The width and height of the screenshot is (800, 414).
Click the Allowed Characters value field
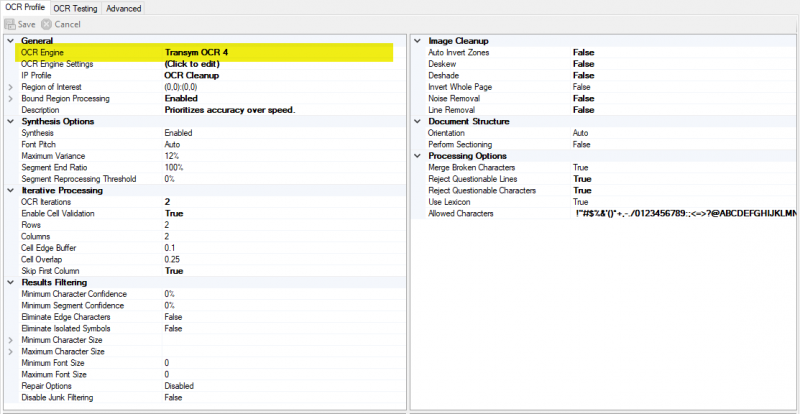click(x=684, y=213)
